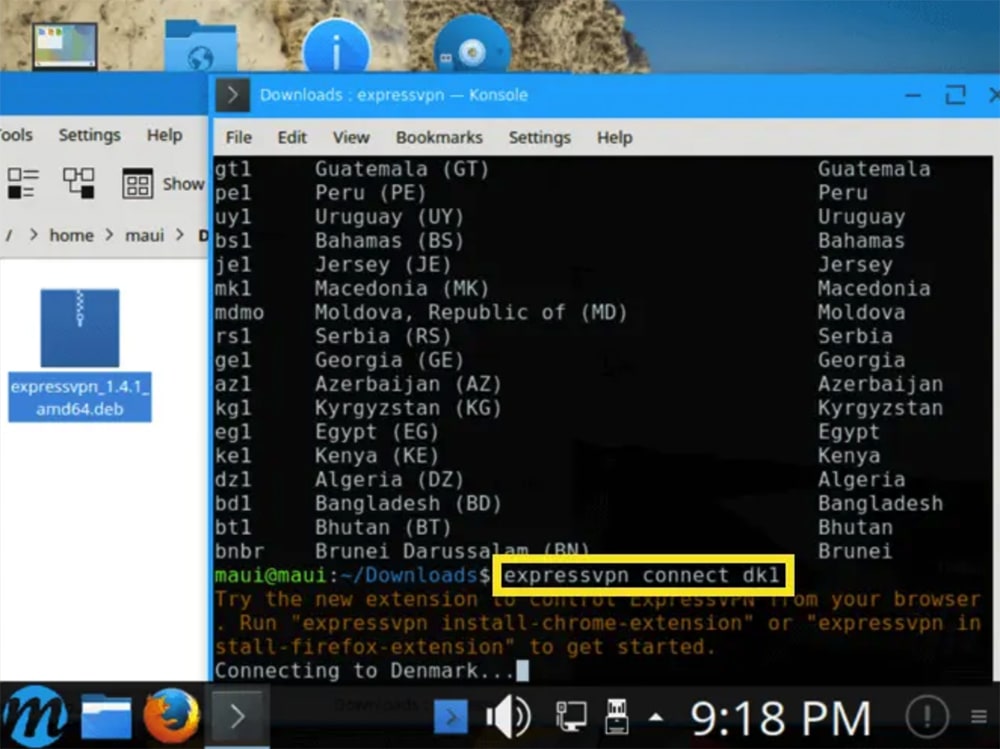Open the Konsole Bookmarks menu

point(439,137)
